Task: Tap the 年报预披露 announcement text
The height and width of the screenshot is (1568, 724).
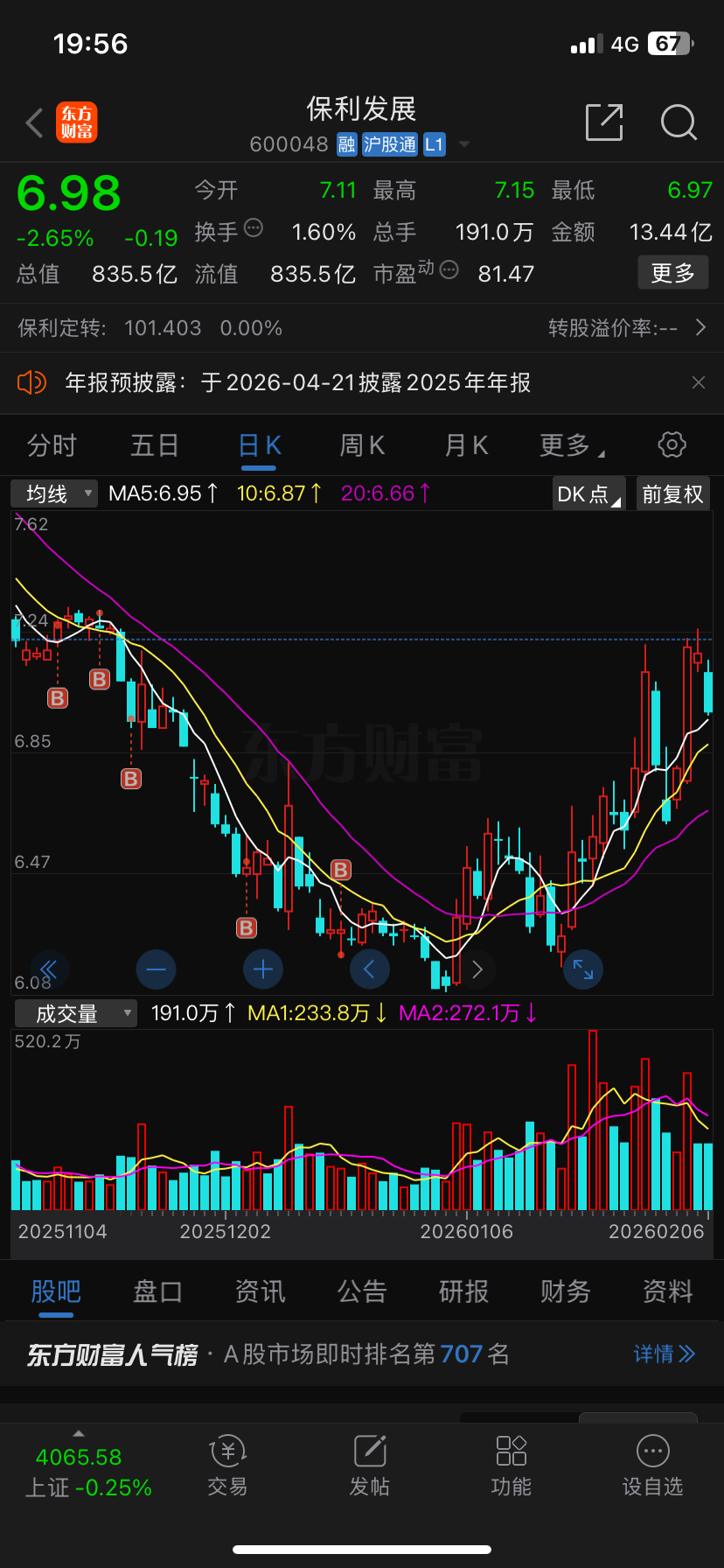Action: 298,382
